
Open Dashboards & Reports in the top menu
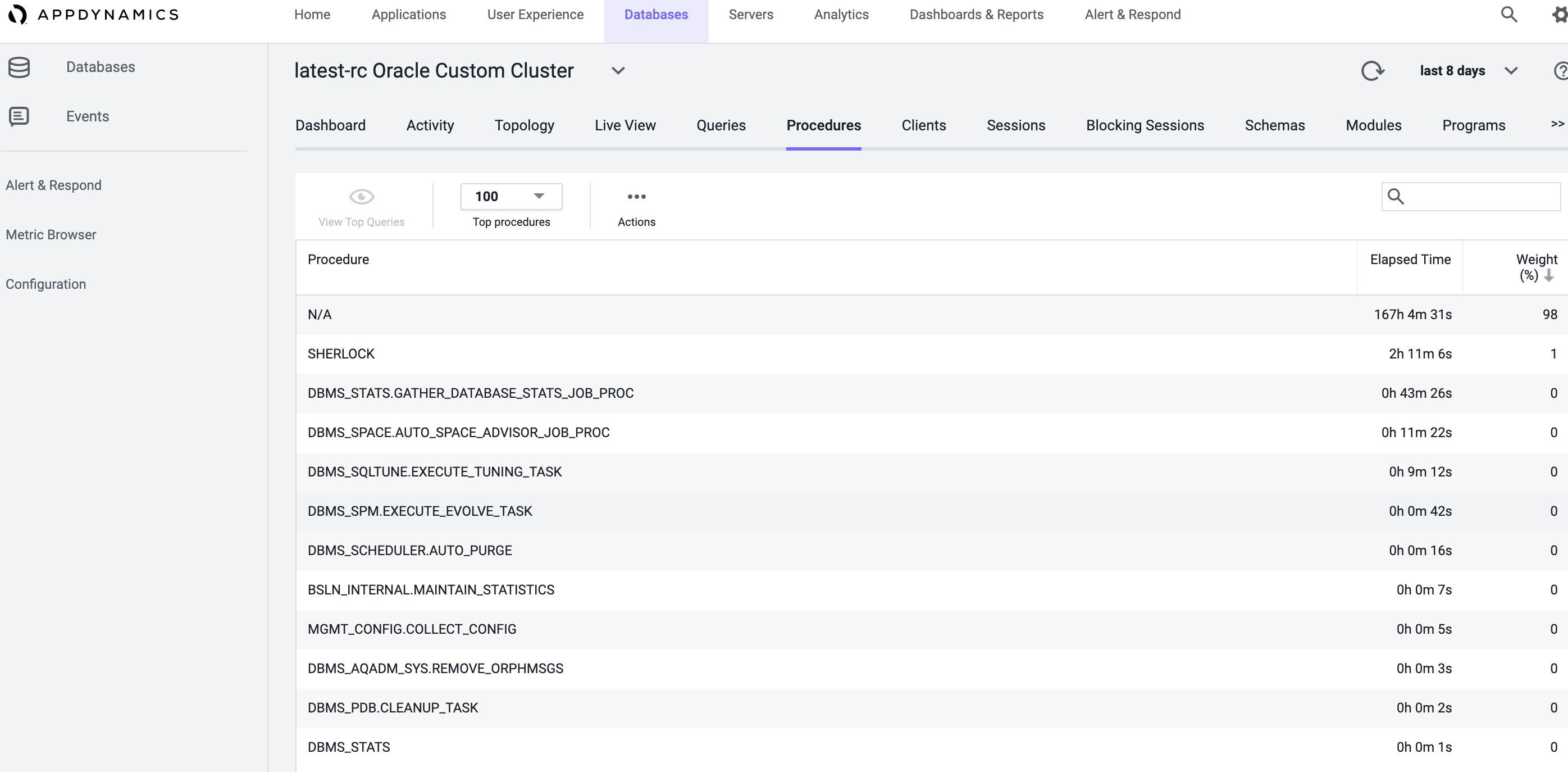pos(976,14)
